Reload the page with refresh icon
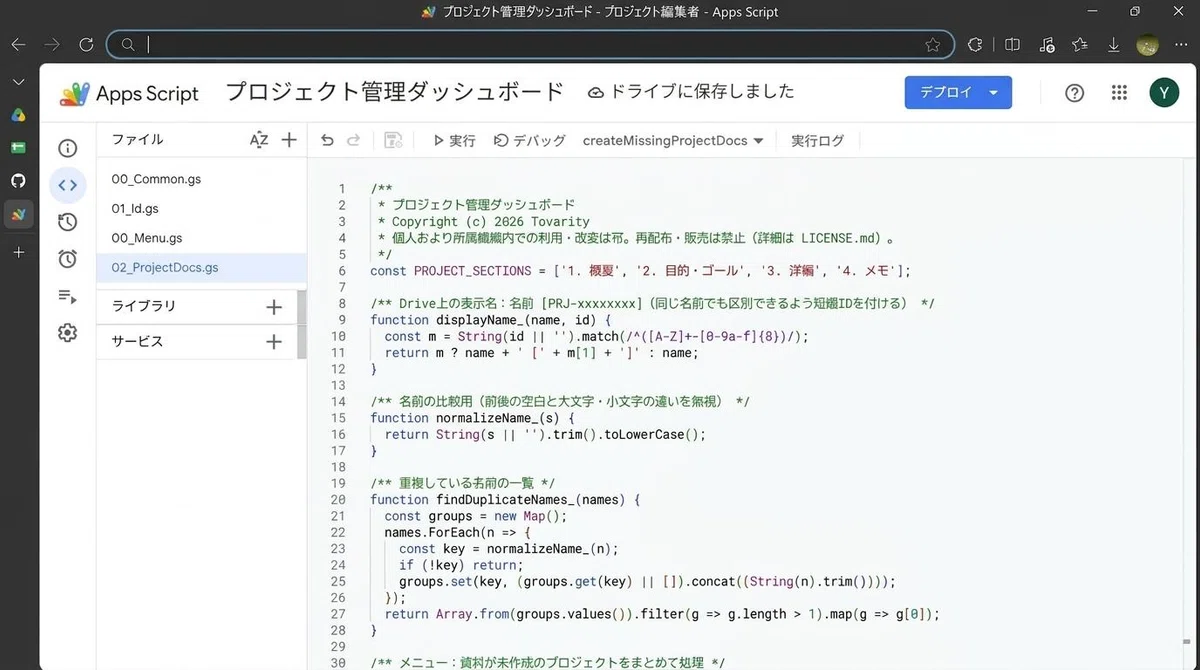 pyautogui.click(x=86, y=44)
